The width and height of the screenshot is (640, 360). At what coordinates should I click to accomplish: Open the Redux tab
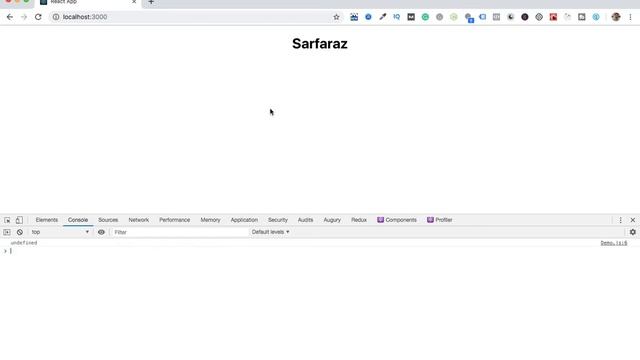coord(359,220)
